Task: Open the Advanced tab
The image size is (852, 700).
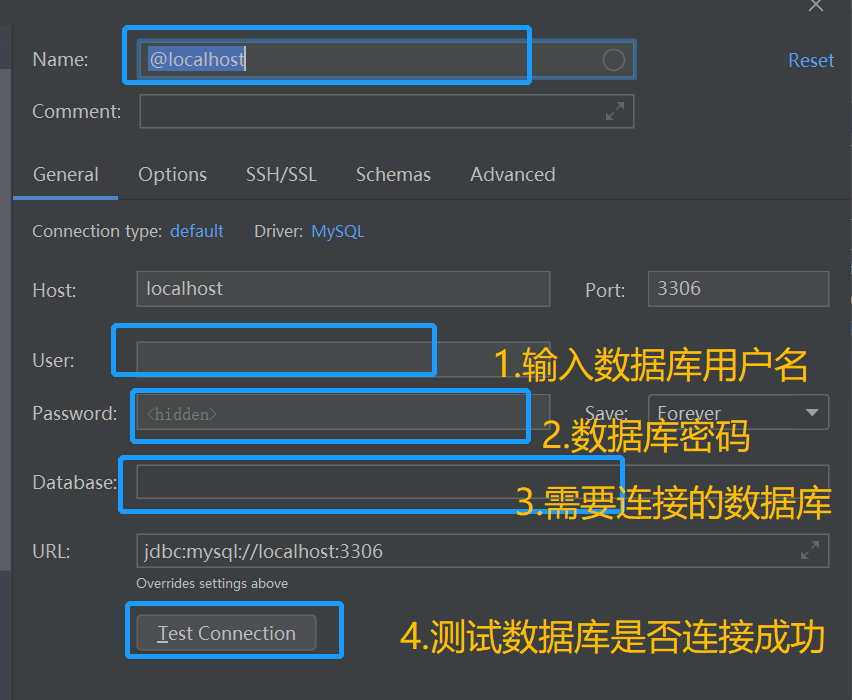Action: coord(512,174)
